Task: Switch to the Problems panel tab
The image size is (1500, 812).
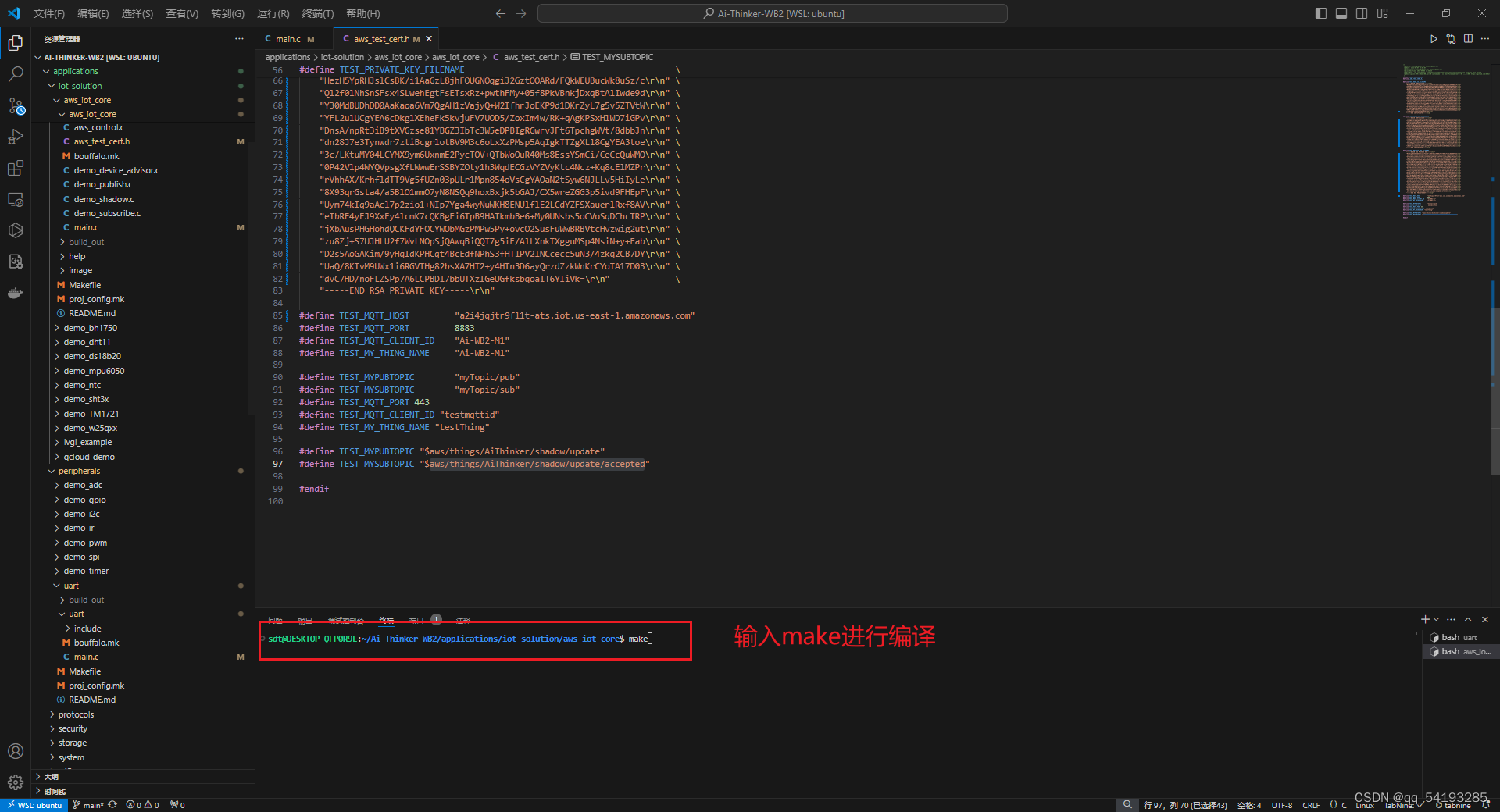Action: [276, 620]
